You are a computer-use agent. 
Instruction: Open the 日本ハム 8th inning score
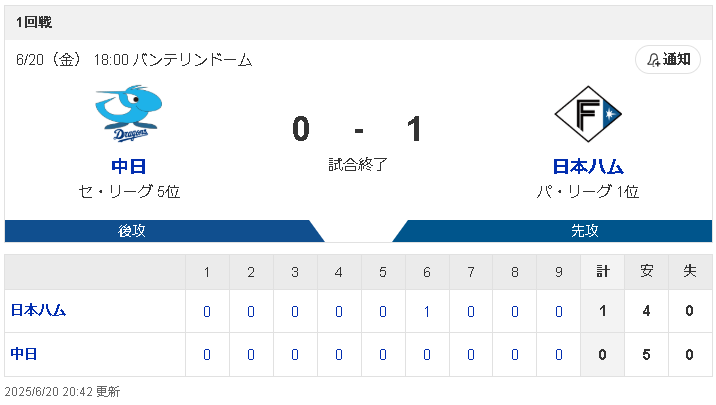point(515,311)
